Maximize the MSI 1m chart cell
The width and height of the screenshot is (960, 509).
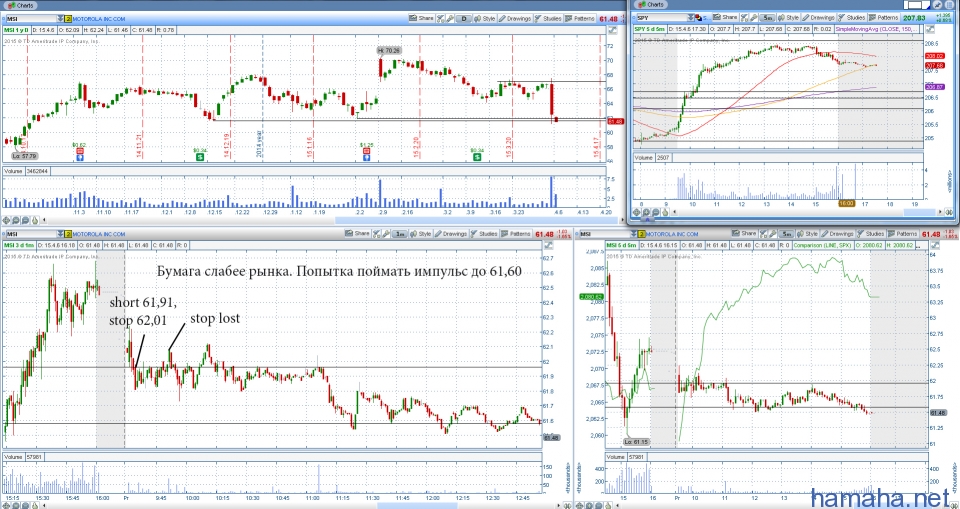tap(548, 245)
